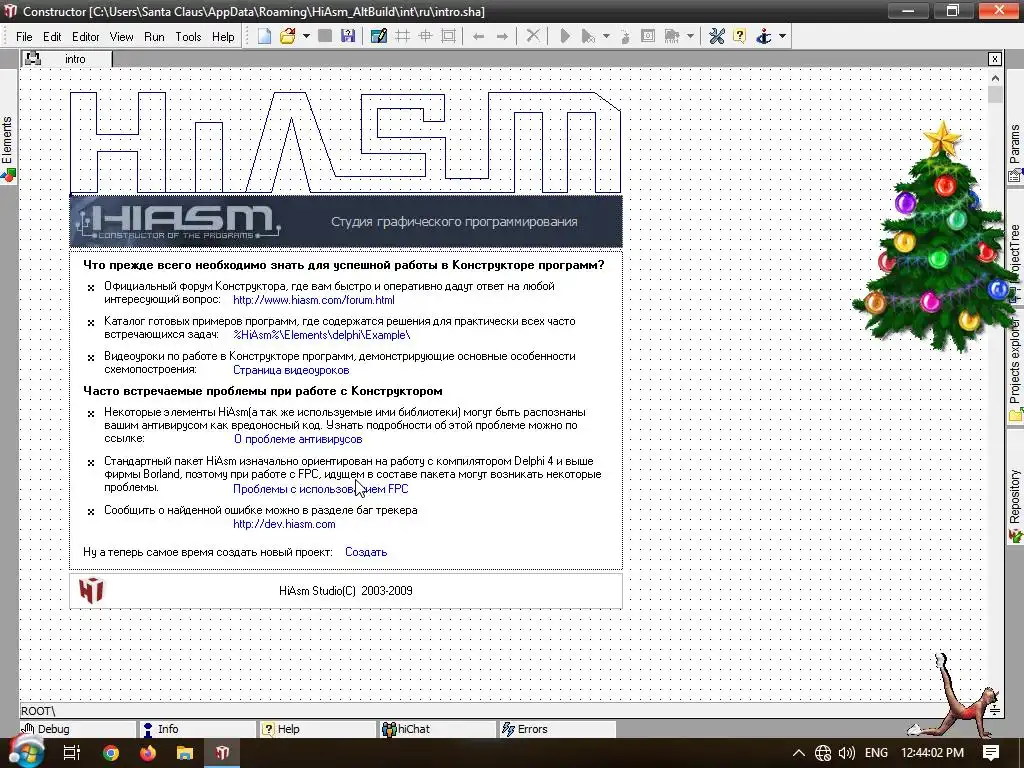The height and width of the screenshot is (768, 1024).
Task: Open the %HiAsm%\Elements\delphi\Example\ link
Action: click(321, 335)
